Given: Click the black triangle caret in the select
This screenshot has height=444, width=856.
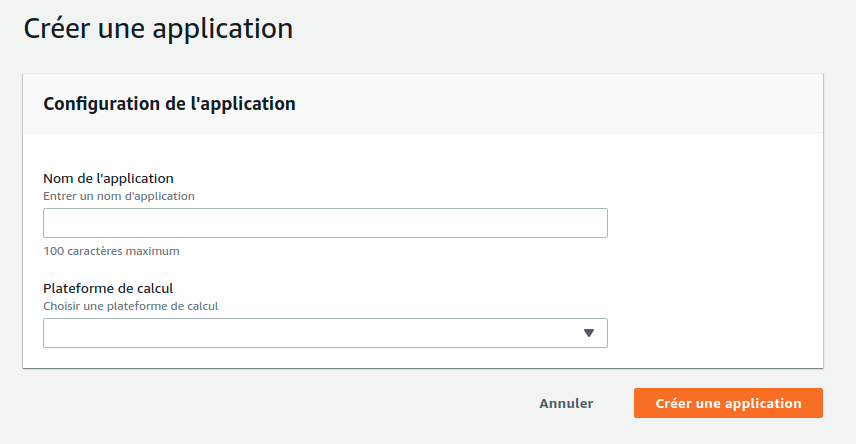Looking at the screenshot, I should (589, 333).
